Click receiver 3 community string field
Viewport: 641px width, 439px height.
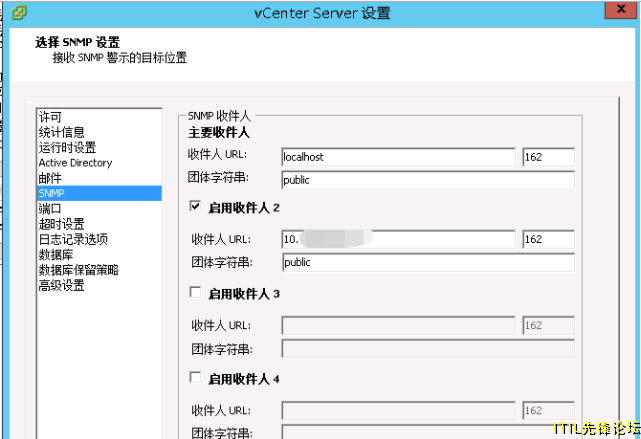point(428,349)
